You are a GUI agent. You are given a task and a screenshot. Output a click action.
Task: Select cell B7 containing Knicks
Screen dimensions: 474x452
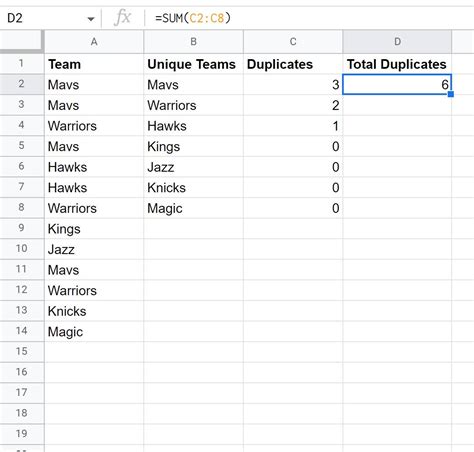(x=193, y=188)
